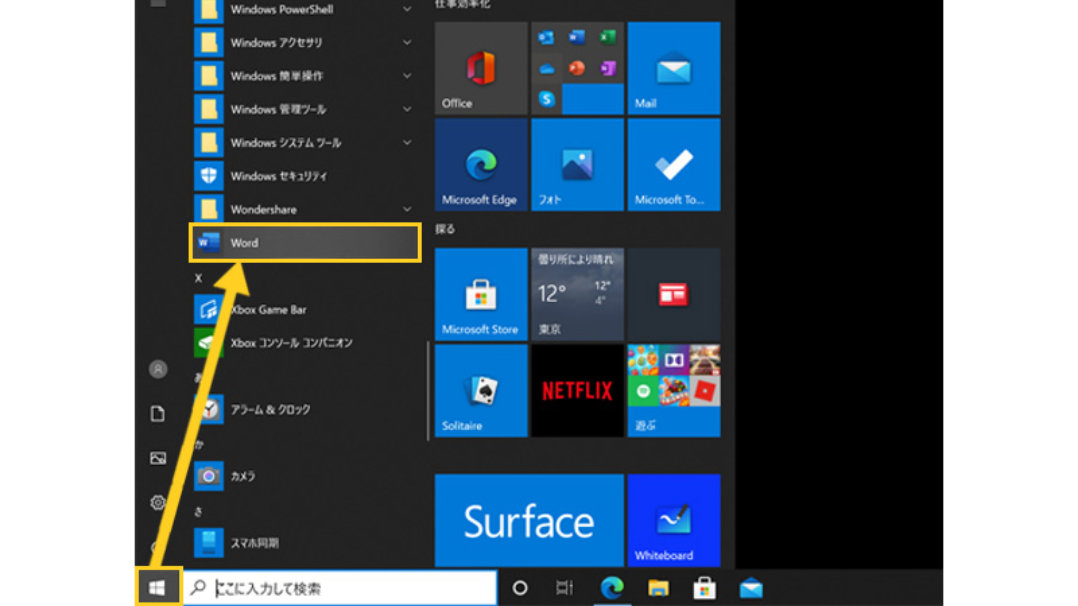Click the PowerPoint icon in Office folder tile

coord(578,68)
